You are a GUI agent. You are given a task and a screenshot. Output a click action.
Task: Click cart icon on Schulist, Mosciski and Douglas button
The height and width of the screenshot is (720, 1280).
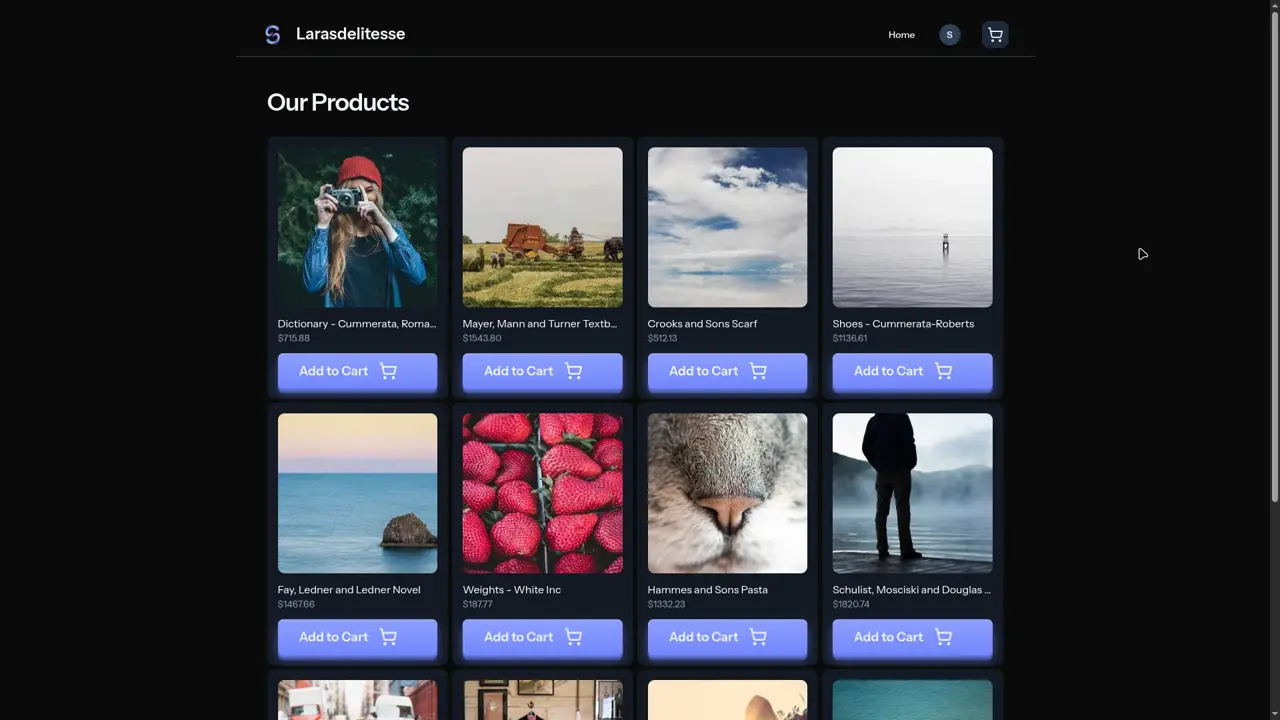coord(943,637)
